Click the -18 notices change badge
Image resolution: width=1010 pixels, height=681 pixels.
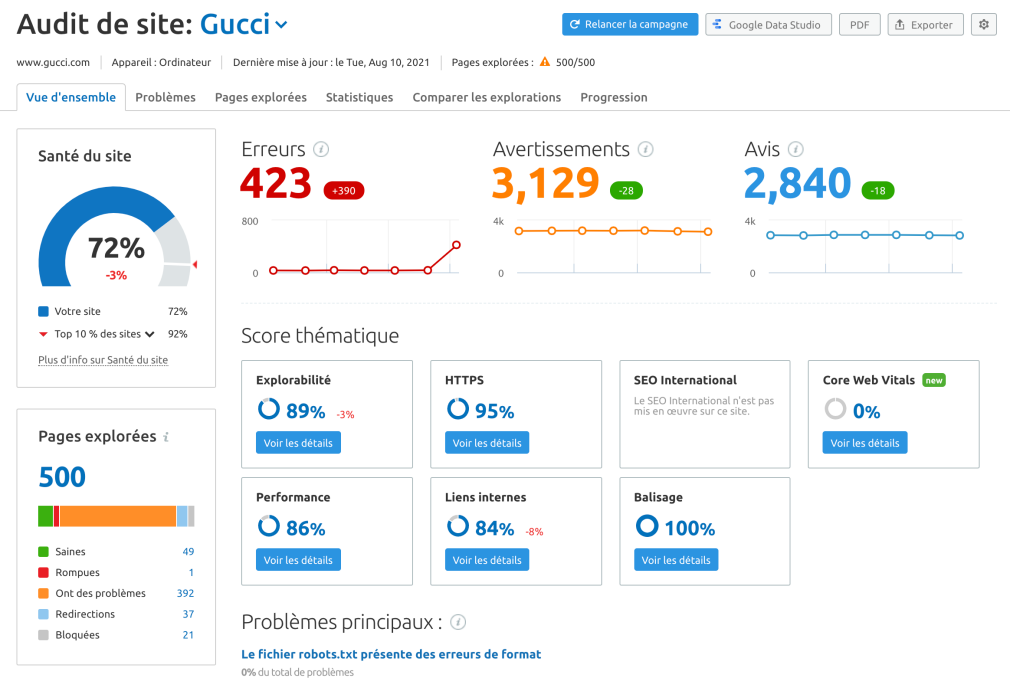[x=878, y=191]
